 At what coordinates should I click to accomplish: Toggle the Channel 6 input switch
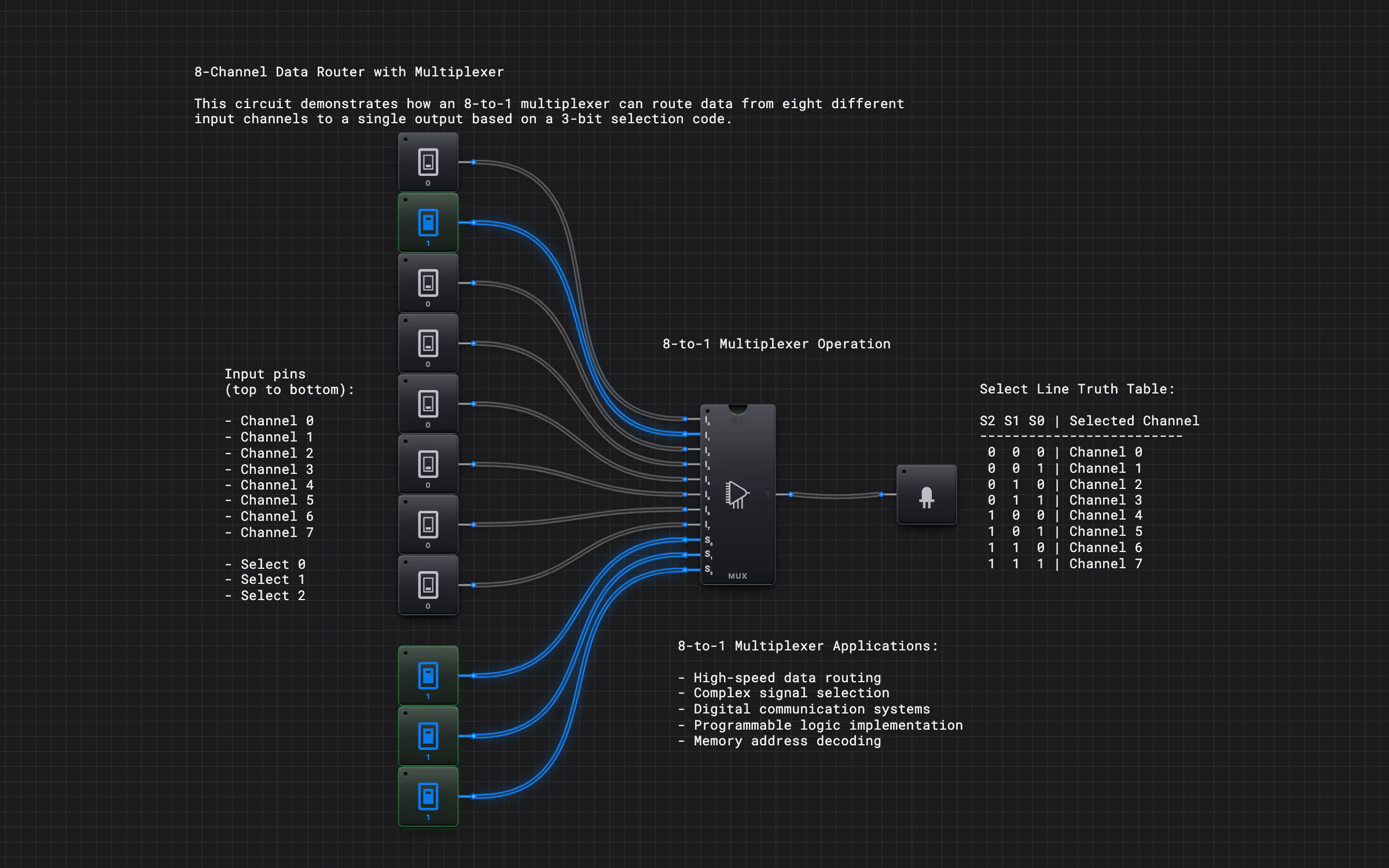point(428,524)
